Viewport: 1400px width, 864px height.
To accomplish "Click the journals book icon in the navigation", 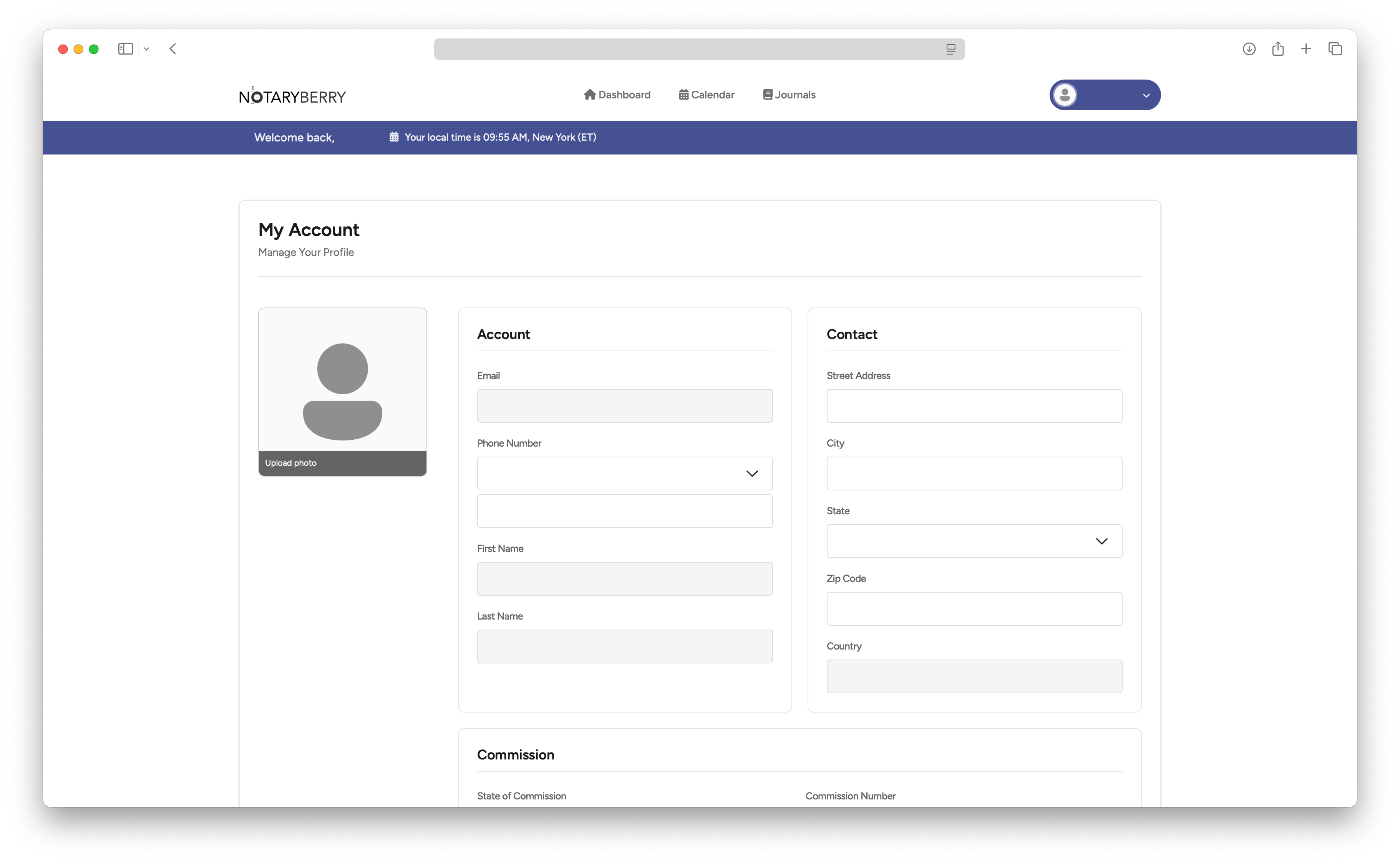I will pyautogui.click(x=768, y=94).
